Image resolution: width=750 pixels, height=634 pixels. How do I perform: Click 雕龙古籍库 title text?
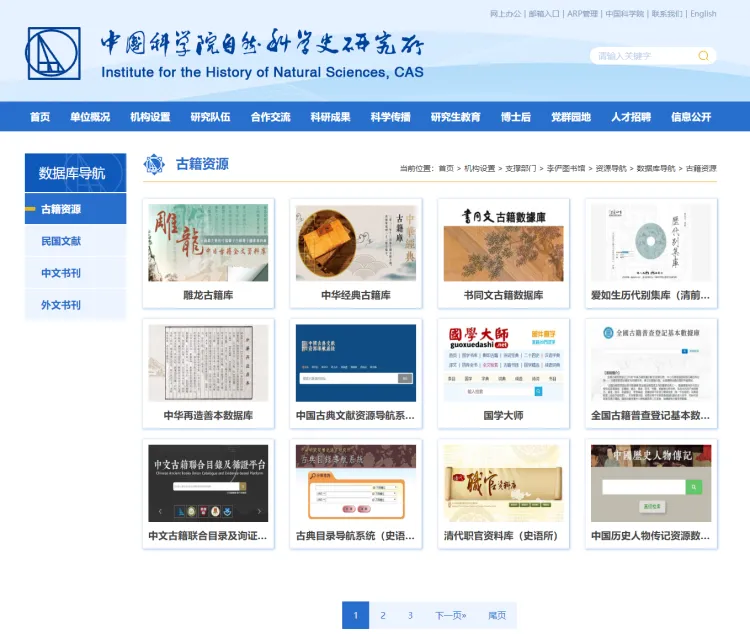[x=208, y=295]
